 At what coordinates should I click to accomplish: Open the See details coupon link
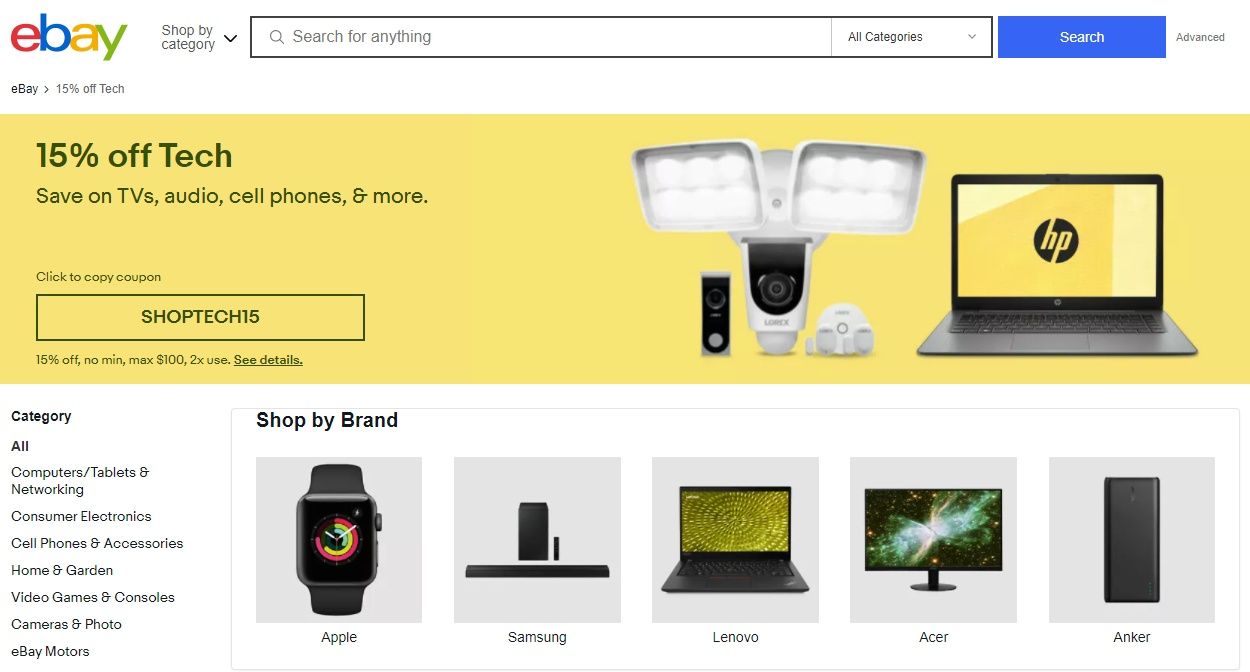click(x=268, y=360)
